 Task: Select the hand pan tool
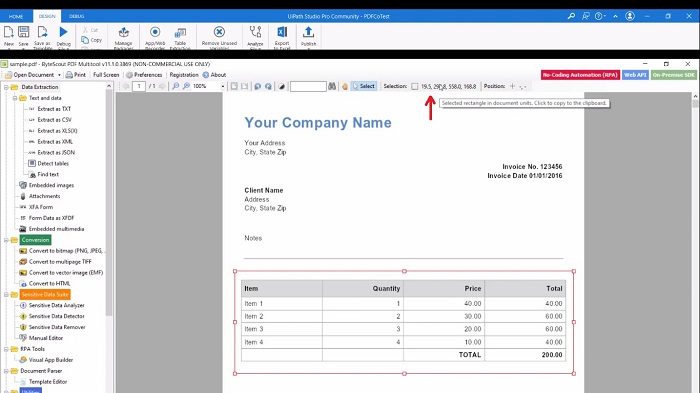click(x=345, y=86)
